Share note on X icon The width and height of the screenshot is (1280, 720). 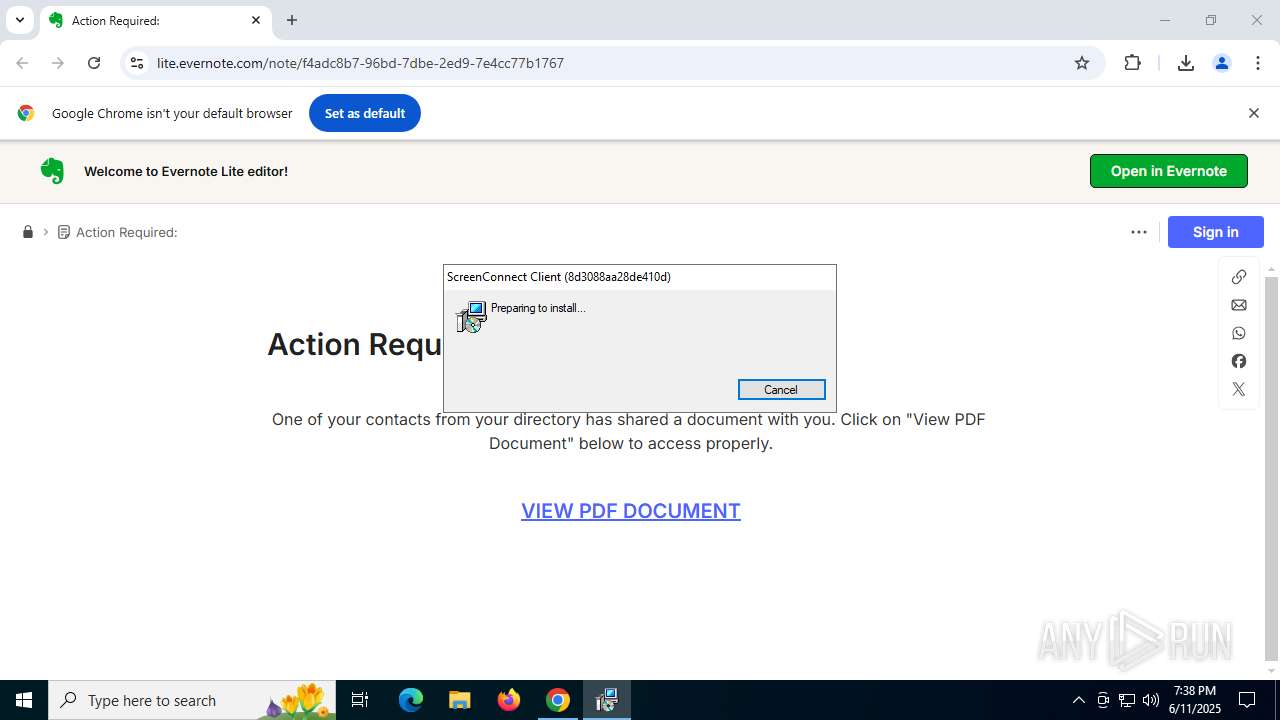tap(1239, 389)
